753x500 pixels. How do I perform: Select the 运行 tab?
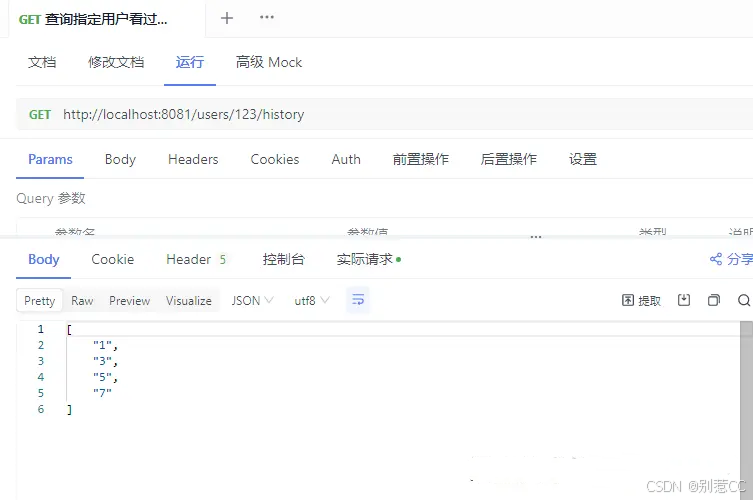tap(190, 62)
